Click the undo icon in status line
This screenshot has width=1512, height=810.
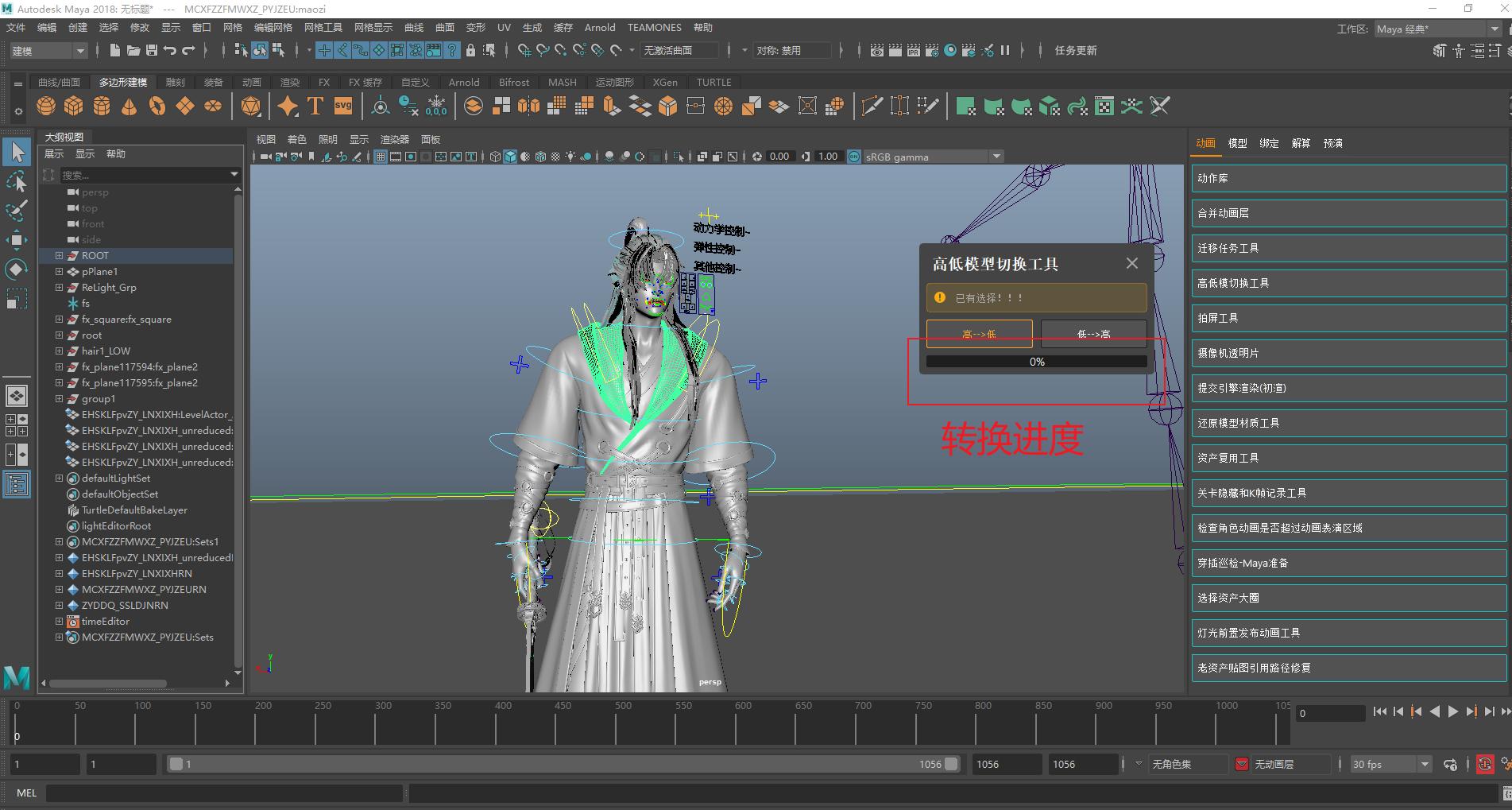169,51
